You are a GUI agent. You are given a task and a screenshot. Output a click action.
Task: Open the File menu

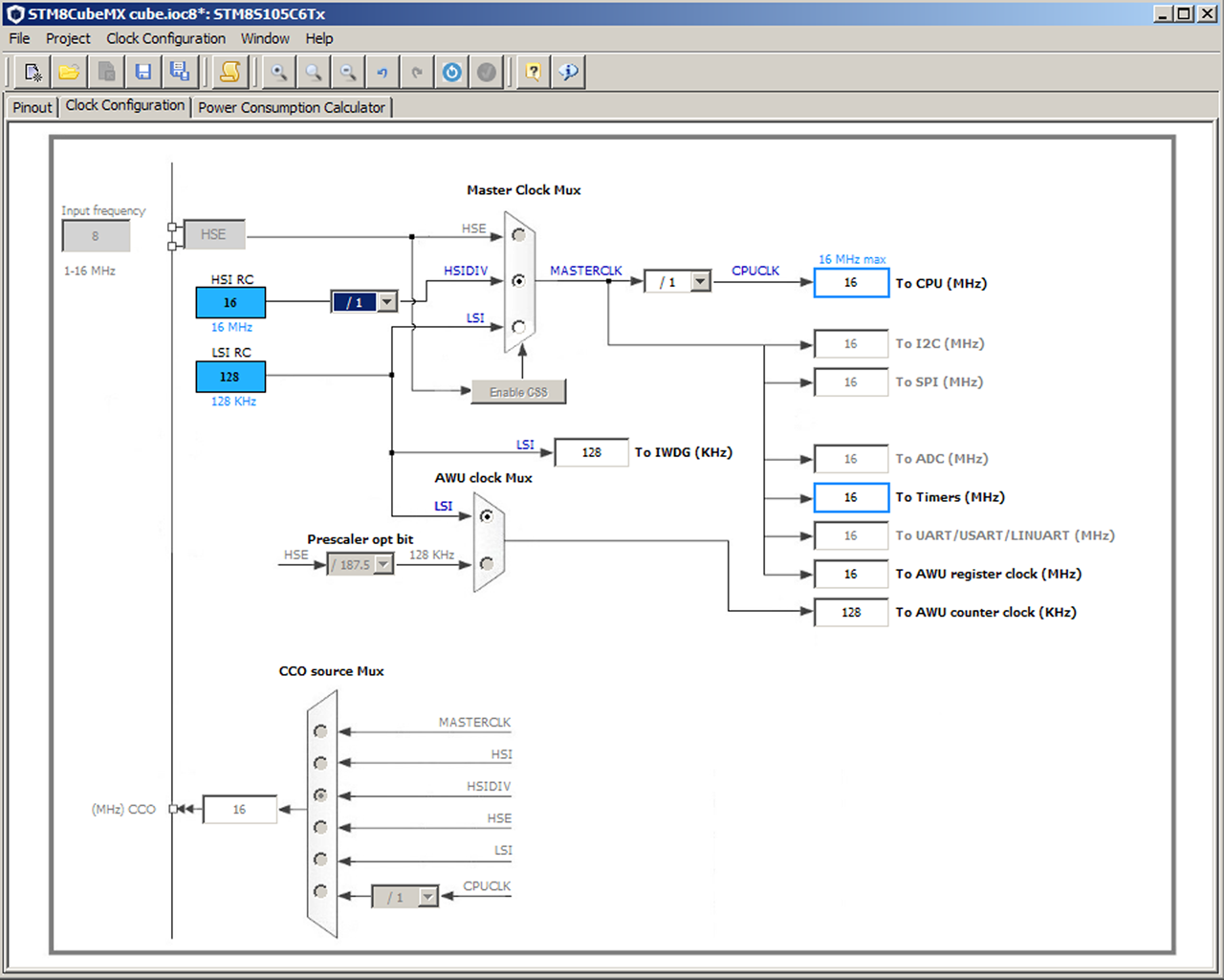coord(19,38)
